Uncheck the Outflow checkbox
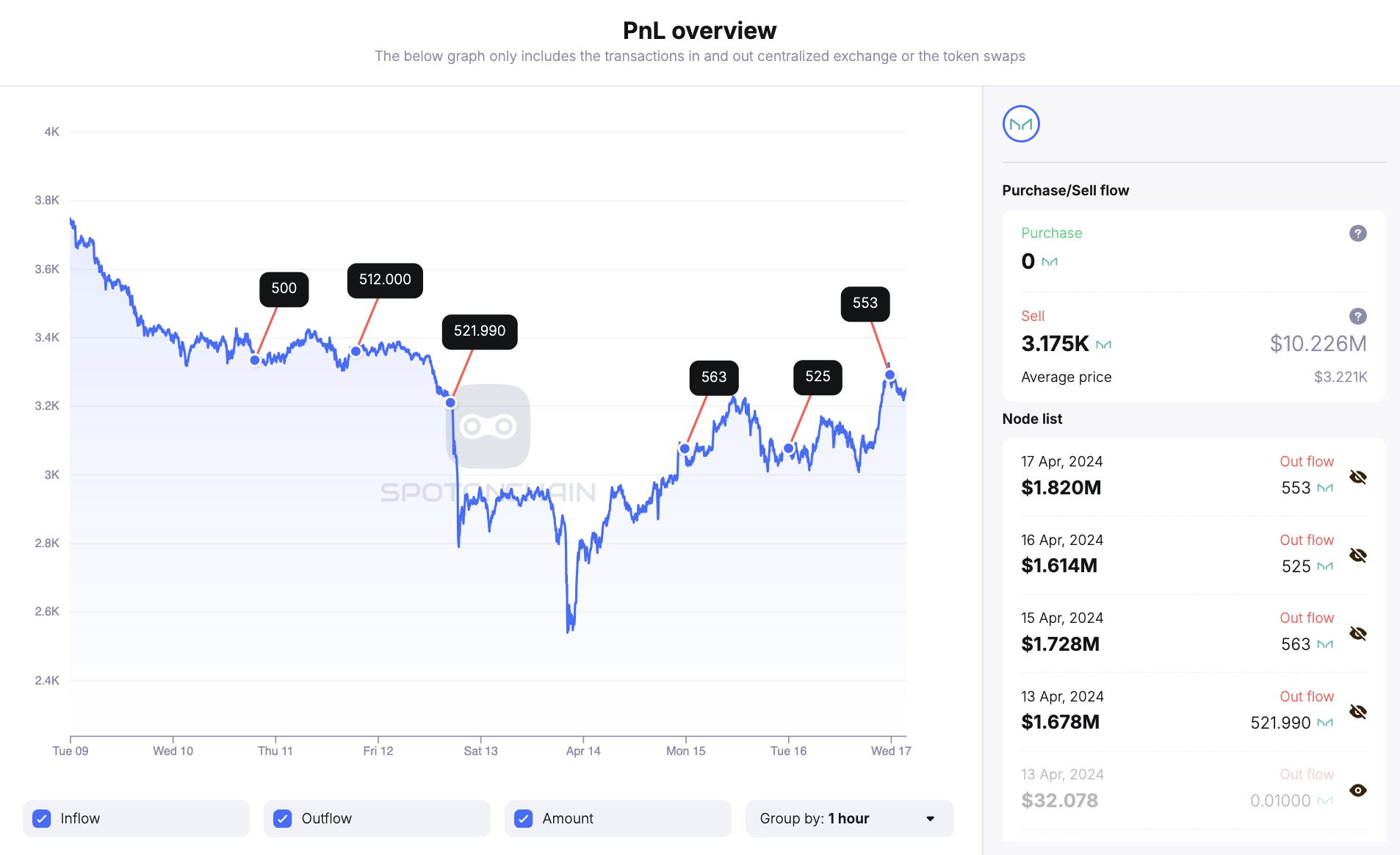This screenshot has width=1400, height=855. (283, 818)
